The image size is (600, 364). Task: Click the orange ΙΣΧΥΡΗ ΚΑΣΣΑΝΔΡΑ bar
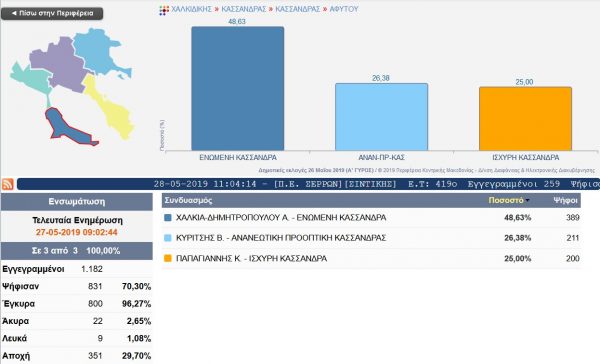click(525, 119)
